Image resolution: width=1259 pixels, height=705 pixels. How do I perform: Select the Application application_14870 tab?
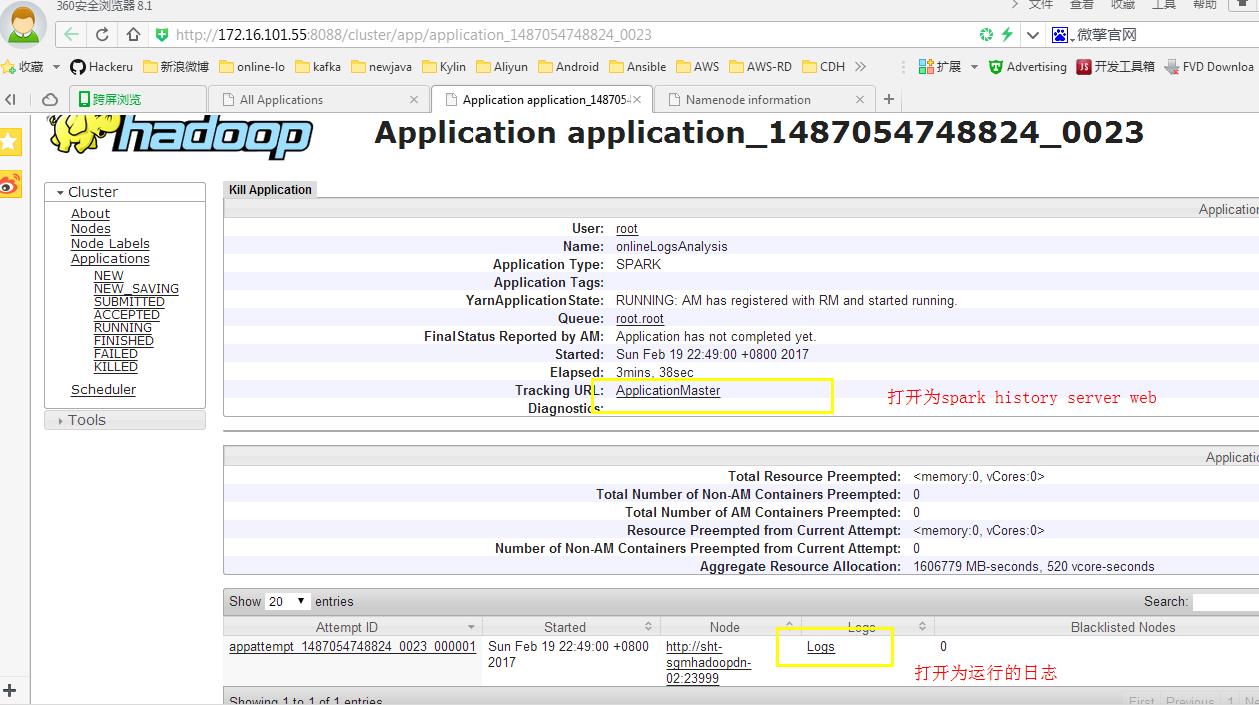(540, 99)
